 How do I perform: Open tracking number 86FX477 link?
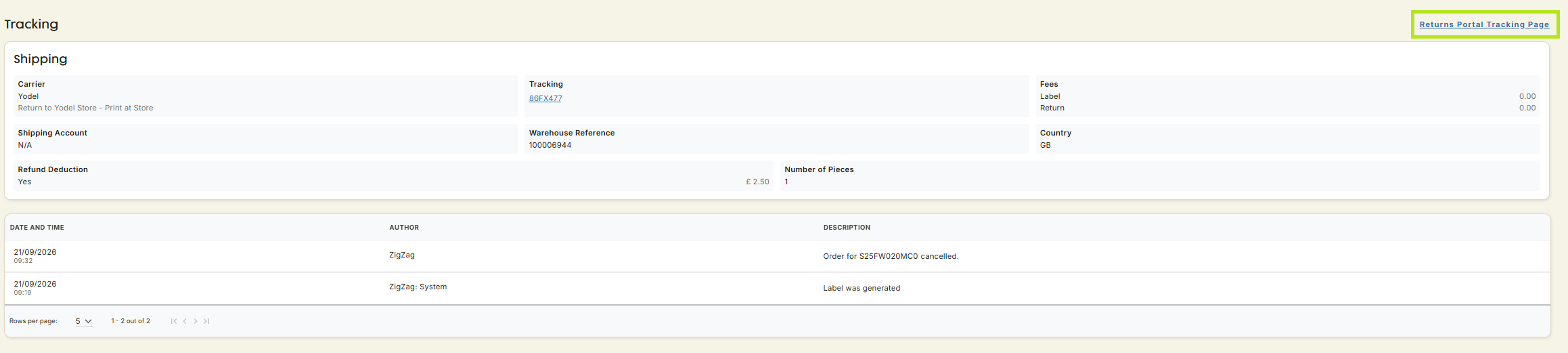[545, 98]
